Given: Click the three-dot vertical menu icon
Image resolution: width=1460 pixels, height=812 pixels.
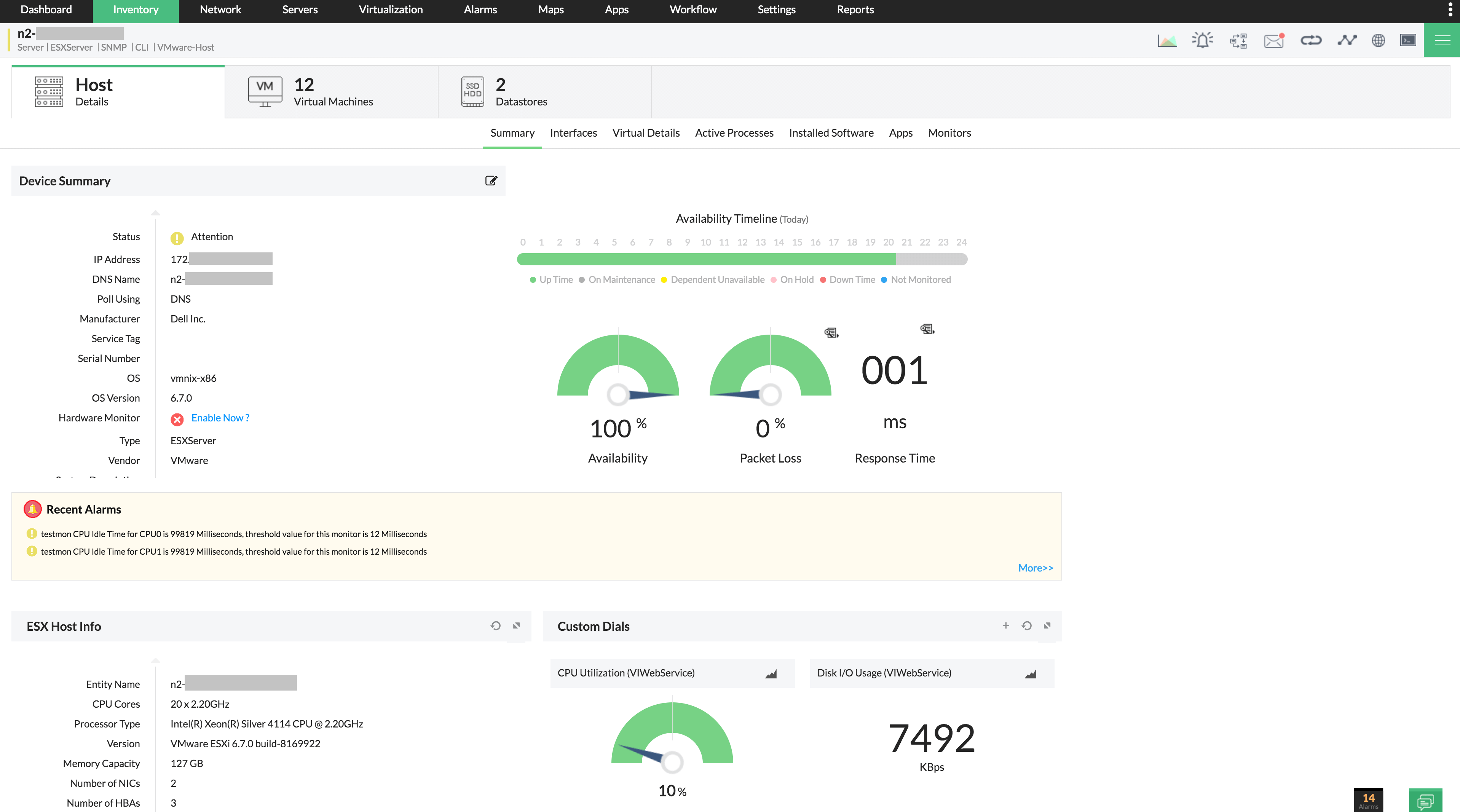Looking at the screenshot, I should (x=1450, y=9).
